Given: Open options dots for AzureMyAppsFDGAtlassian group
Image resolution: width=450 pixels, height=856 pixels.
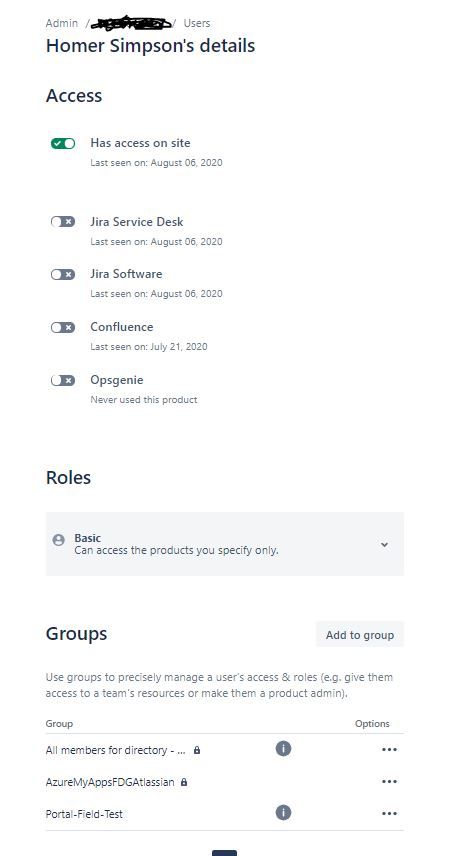Looking at the screenshot, I should tap(389, 782).
